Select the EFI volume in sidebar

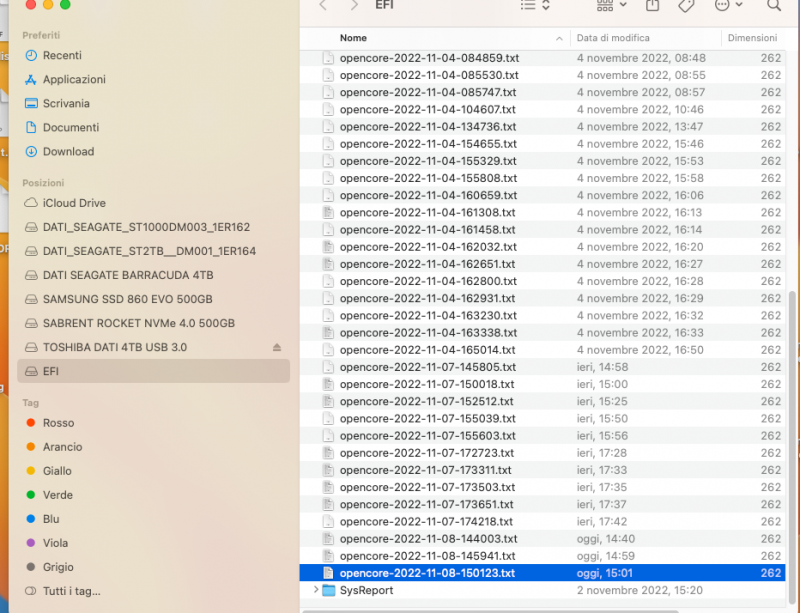(x=154, y=371)
